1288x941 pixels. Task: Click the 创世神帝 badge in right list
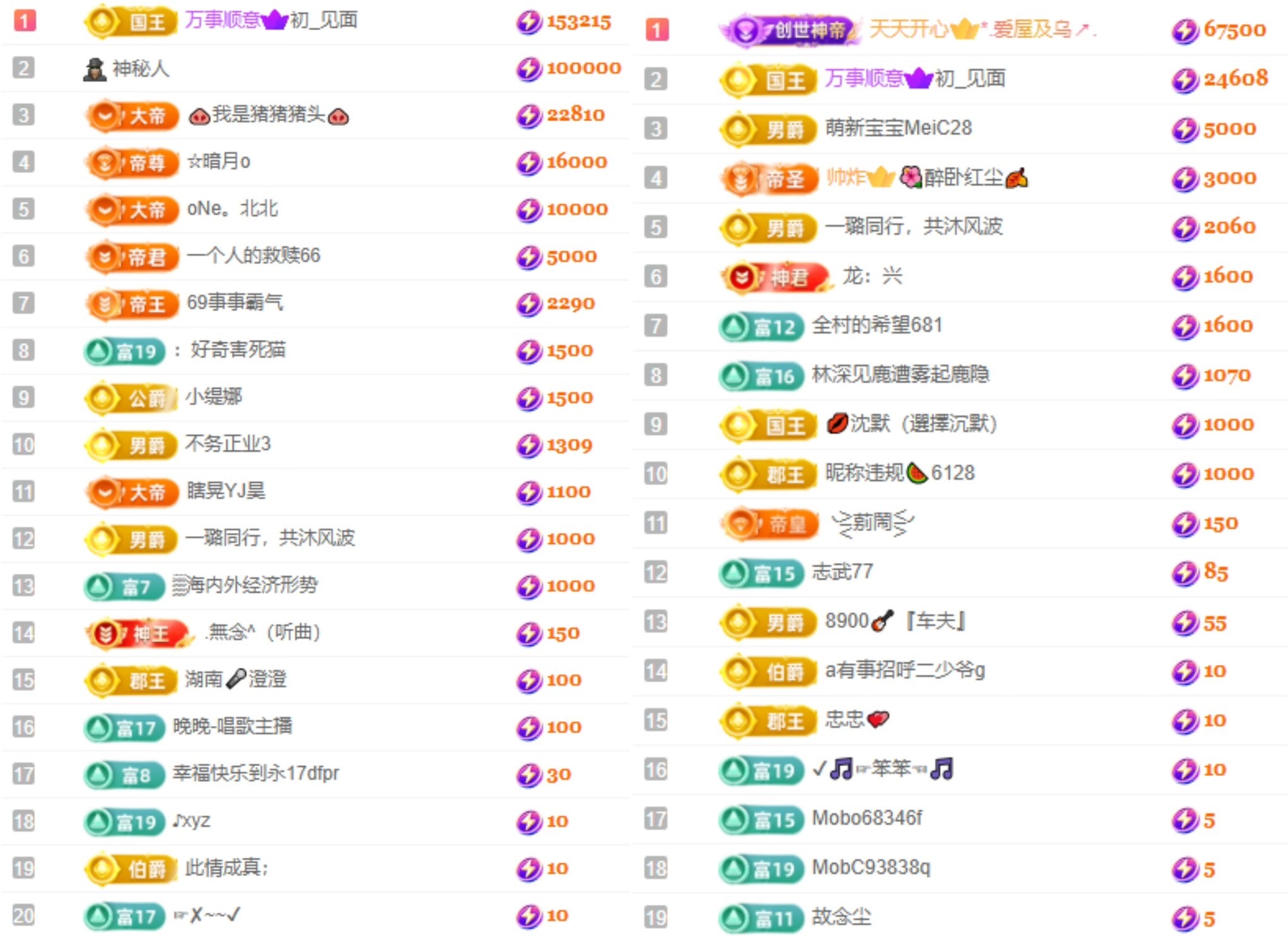pos(791,30)
